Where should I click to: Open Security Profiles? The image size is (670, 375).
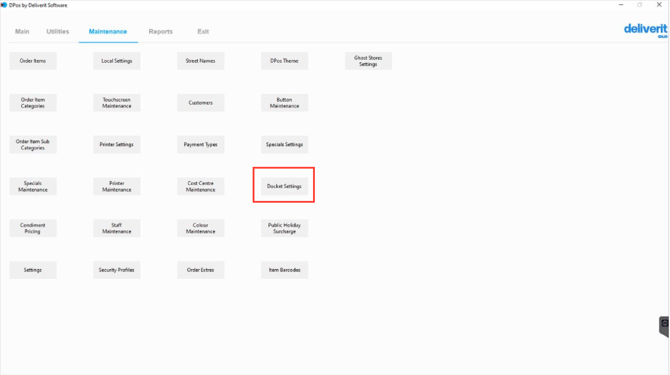pyautogui.click(x=117, y=270)
